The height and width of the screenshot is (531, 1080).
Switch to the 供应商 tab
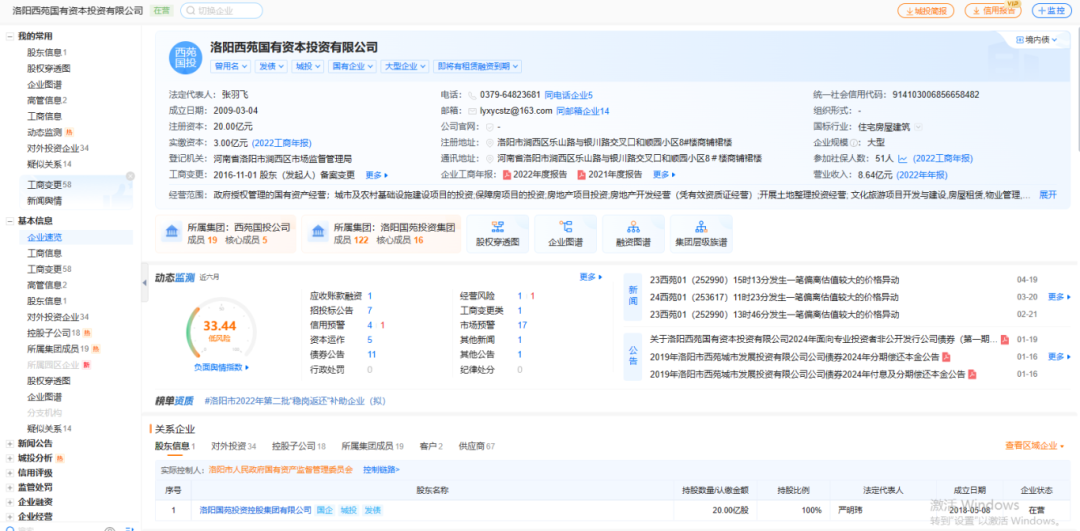tap(476, 446)
